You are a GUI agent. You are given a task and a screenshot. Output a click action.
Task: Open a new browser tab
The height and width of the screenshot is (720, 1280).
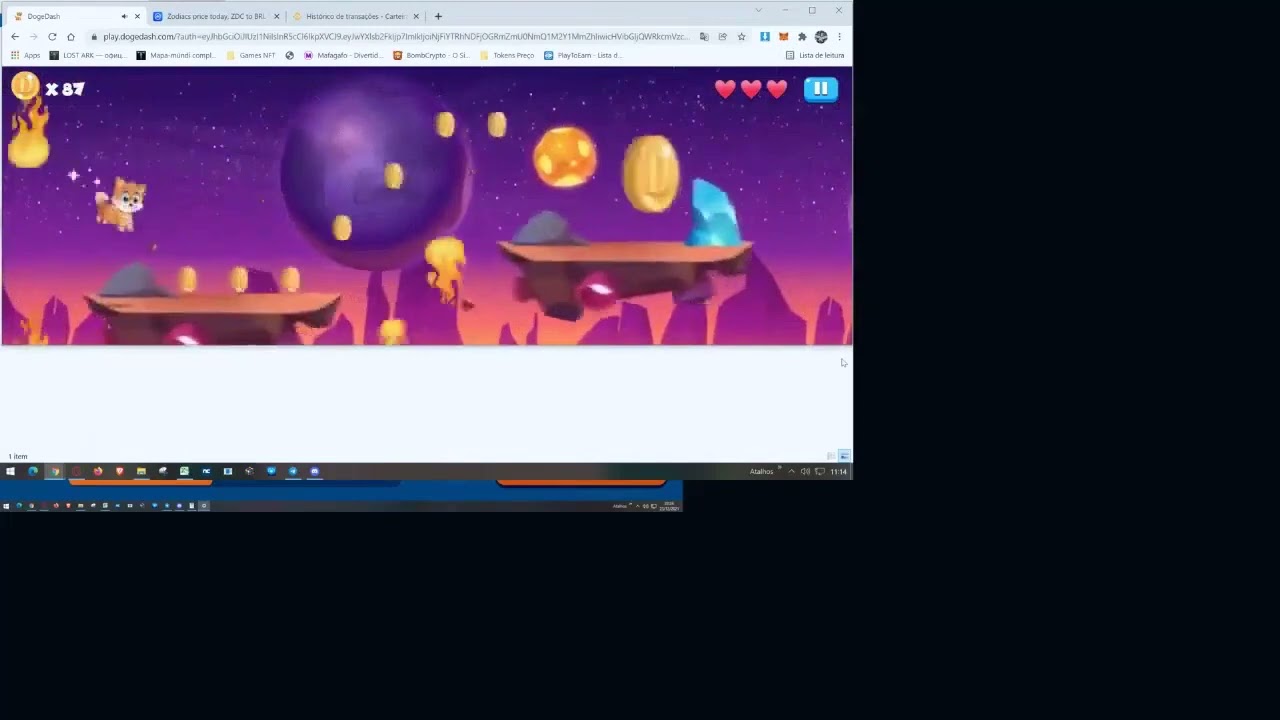[x=438, y=16]
